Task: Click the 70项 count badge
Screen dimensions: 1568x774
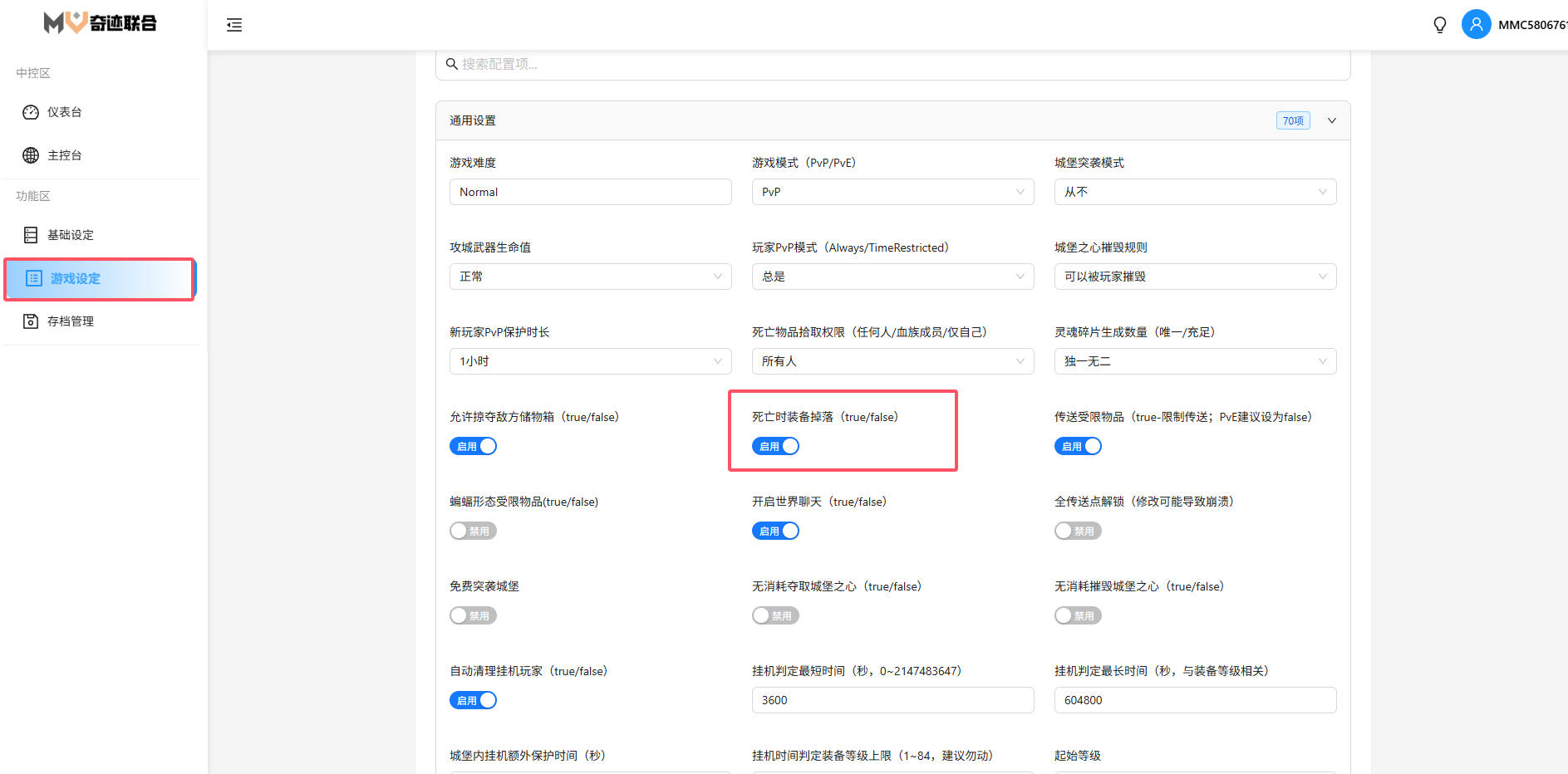Action: click(x=1292, y=120)
